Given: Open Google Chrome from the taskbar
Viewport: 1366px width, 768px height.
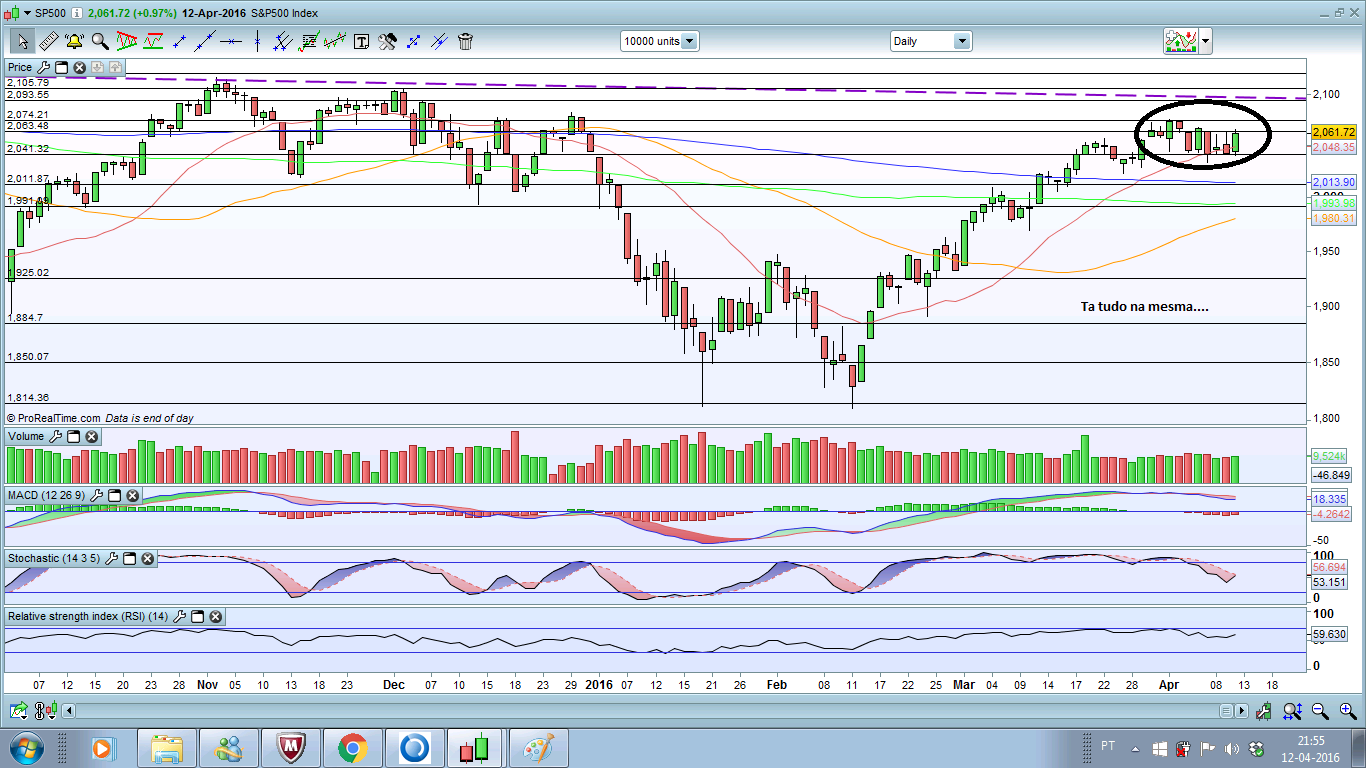Looking at the screenshot, I should (x=352, y=747).
